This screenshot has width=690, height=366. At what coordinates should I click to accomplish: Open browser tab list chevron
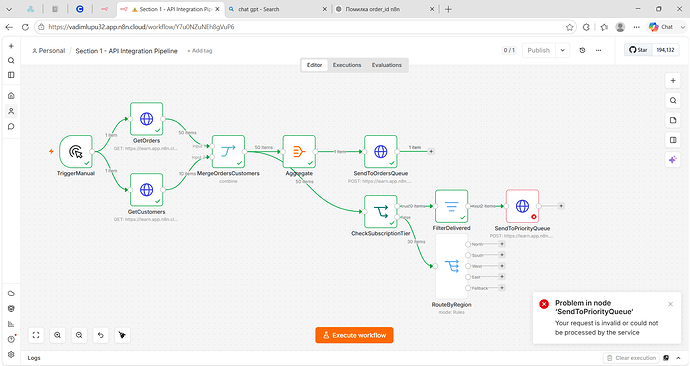pyautogui.click(x=9, y=9)
